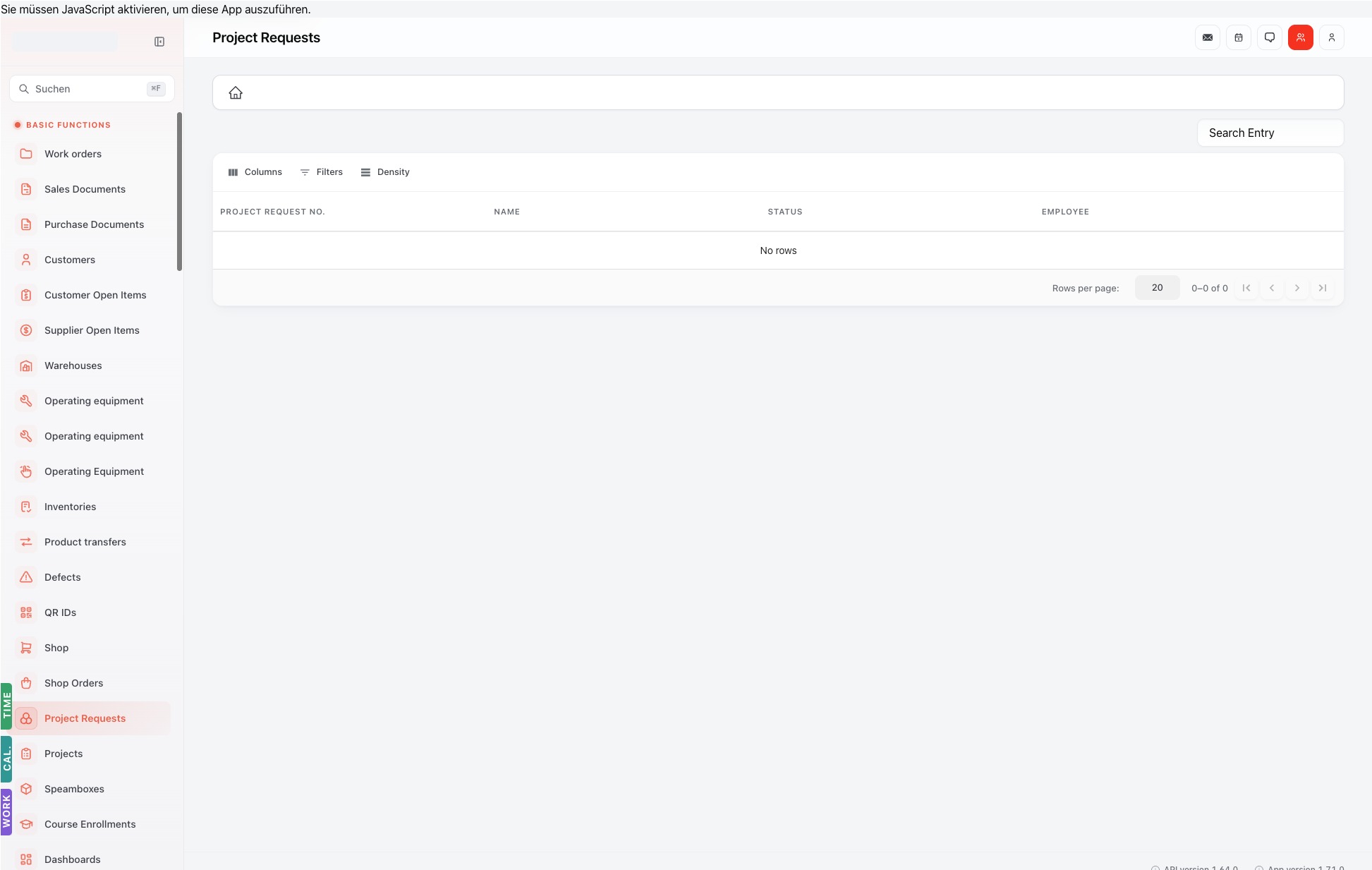Open the mail envelope icon in header
The width and height of the screenshot is (1372, 870).
pos(1208,37)
